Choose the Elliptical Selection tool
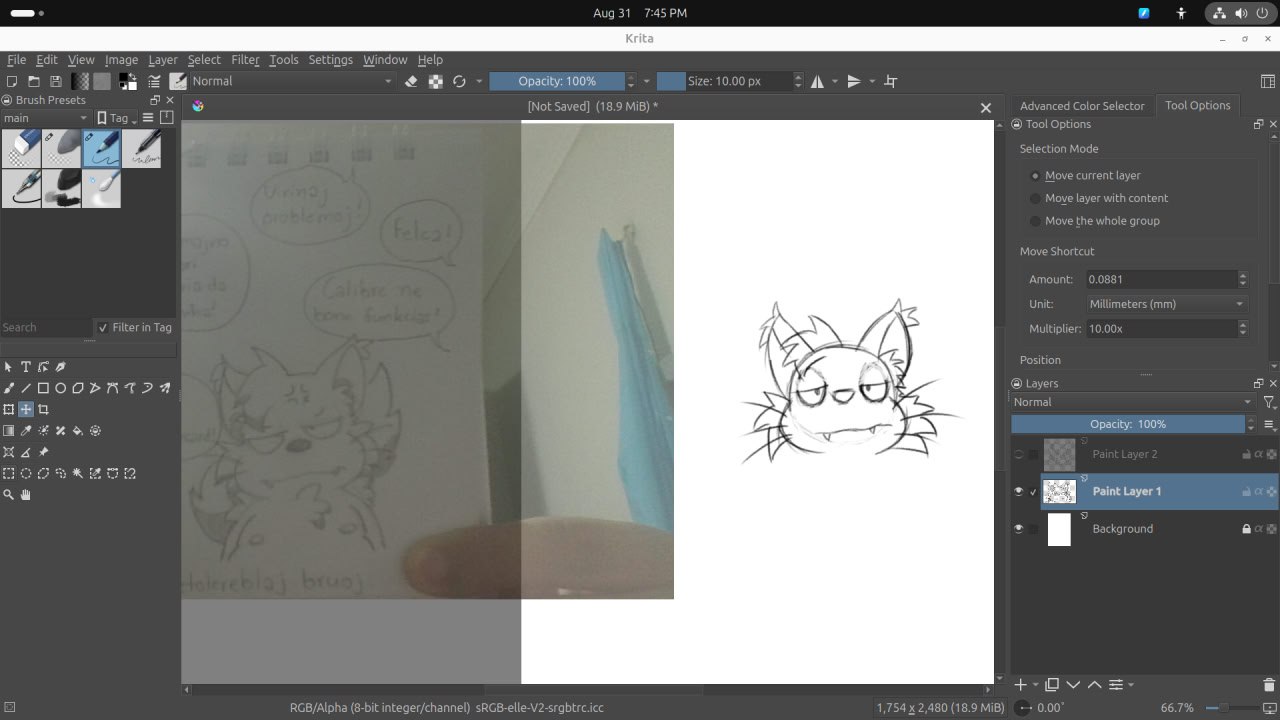This screenshot has width=1280, height=720. pos(26,474)
